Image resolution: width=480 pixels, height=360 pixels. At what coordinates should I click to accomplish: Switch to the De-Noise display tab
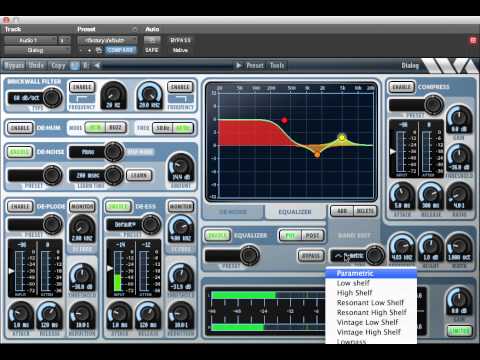click(233, 212)
